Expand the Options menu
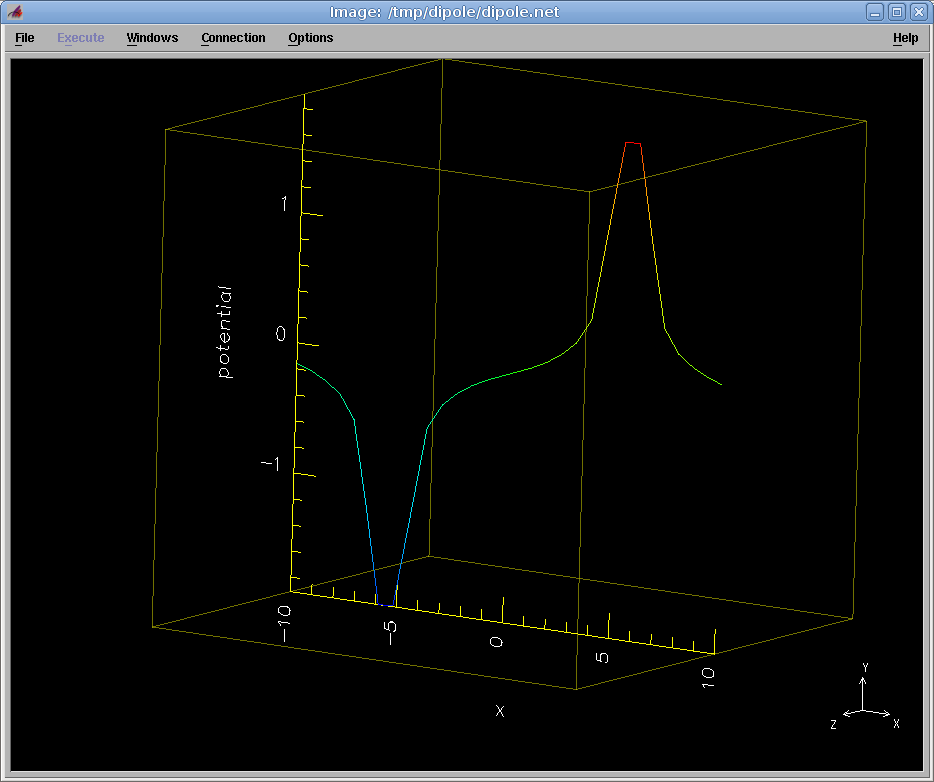Viewport: 934px width, 782px height. click(310, 38)
